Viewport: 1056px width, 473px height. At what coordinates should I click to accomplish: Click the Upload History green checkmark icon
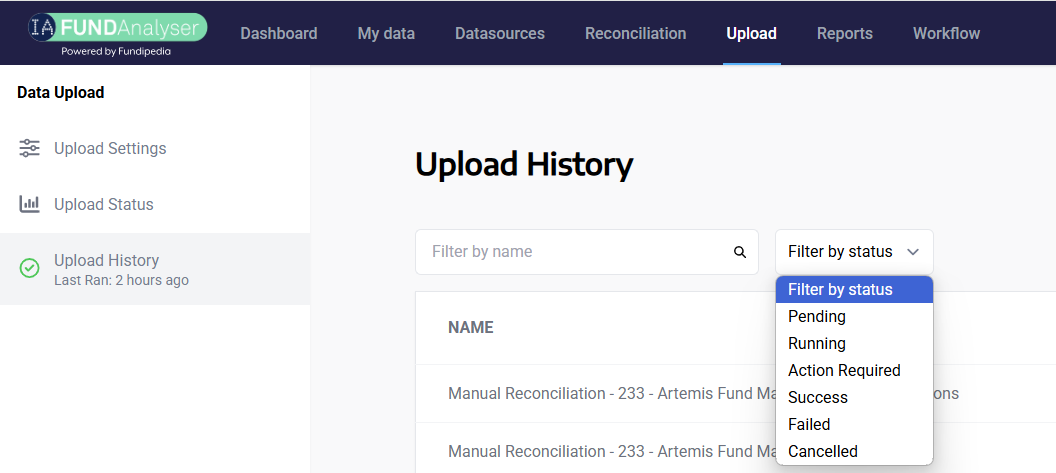[x=30, y=268]
